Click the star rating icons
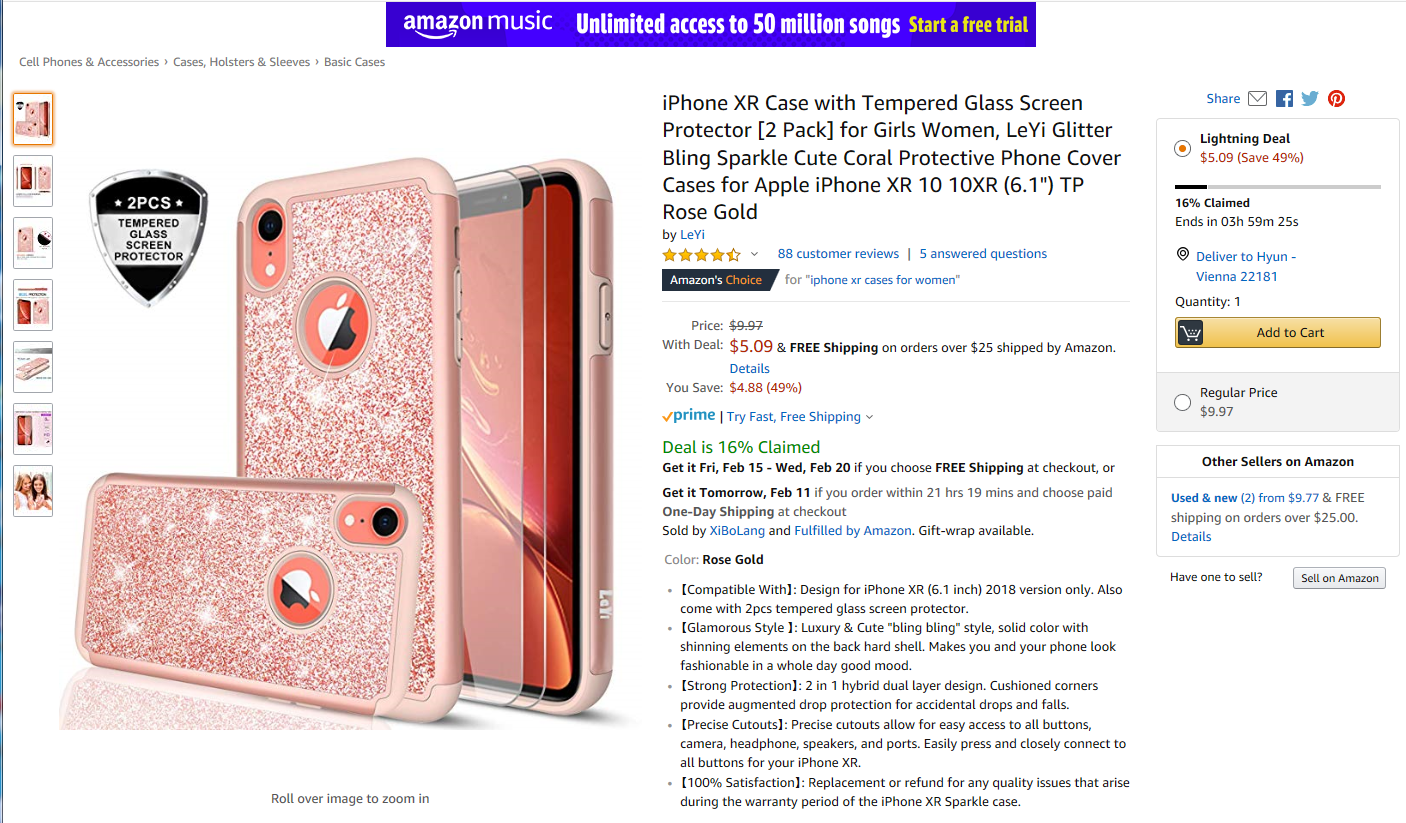This screenshot has height=823, width=1406. coord(701,254)
